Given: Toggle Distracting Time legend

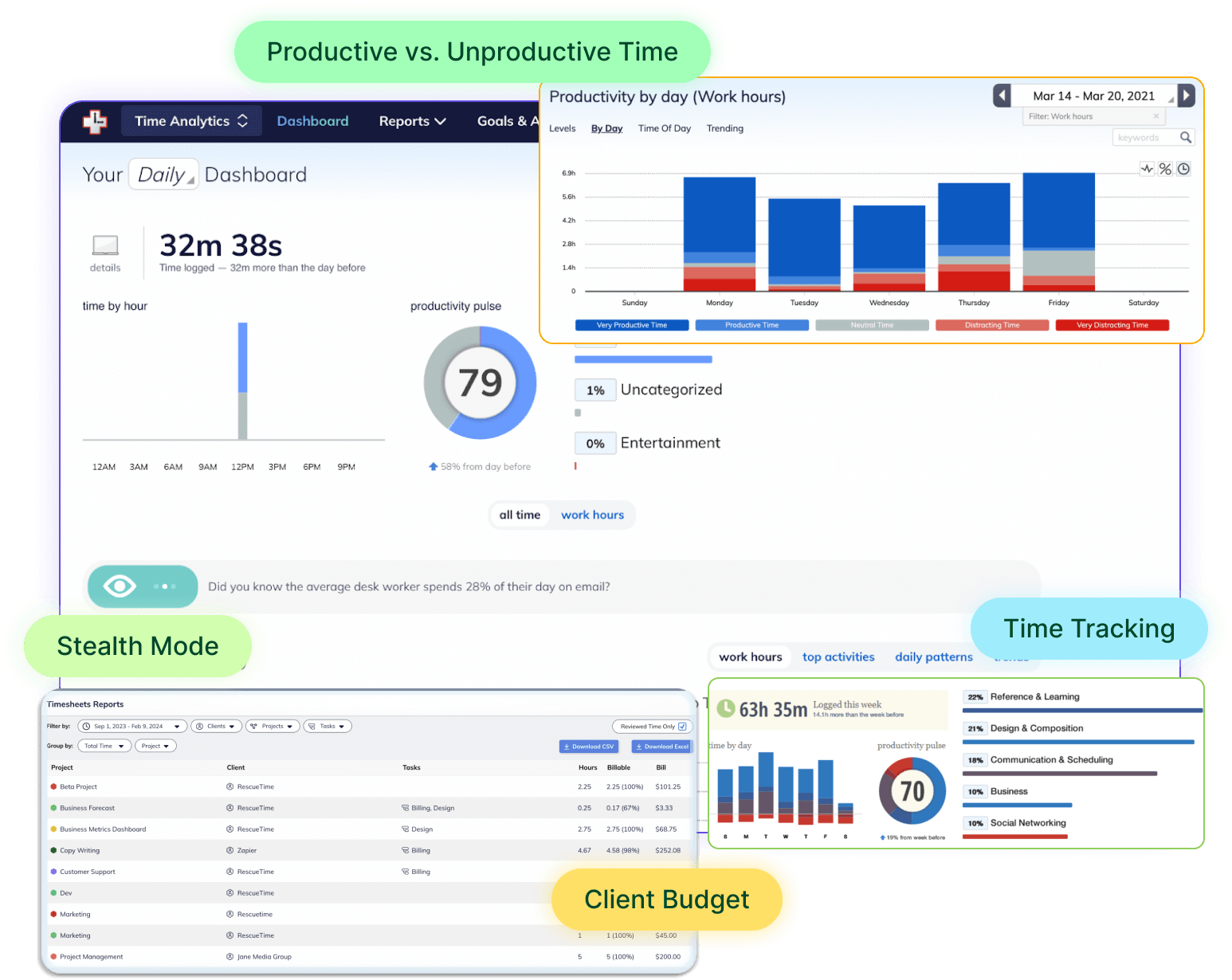Looking at the screenshot, I should pos(992,325).
